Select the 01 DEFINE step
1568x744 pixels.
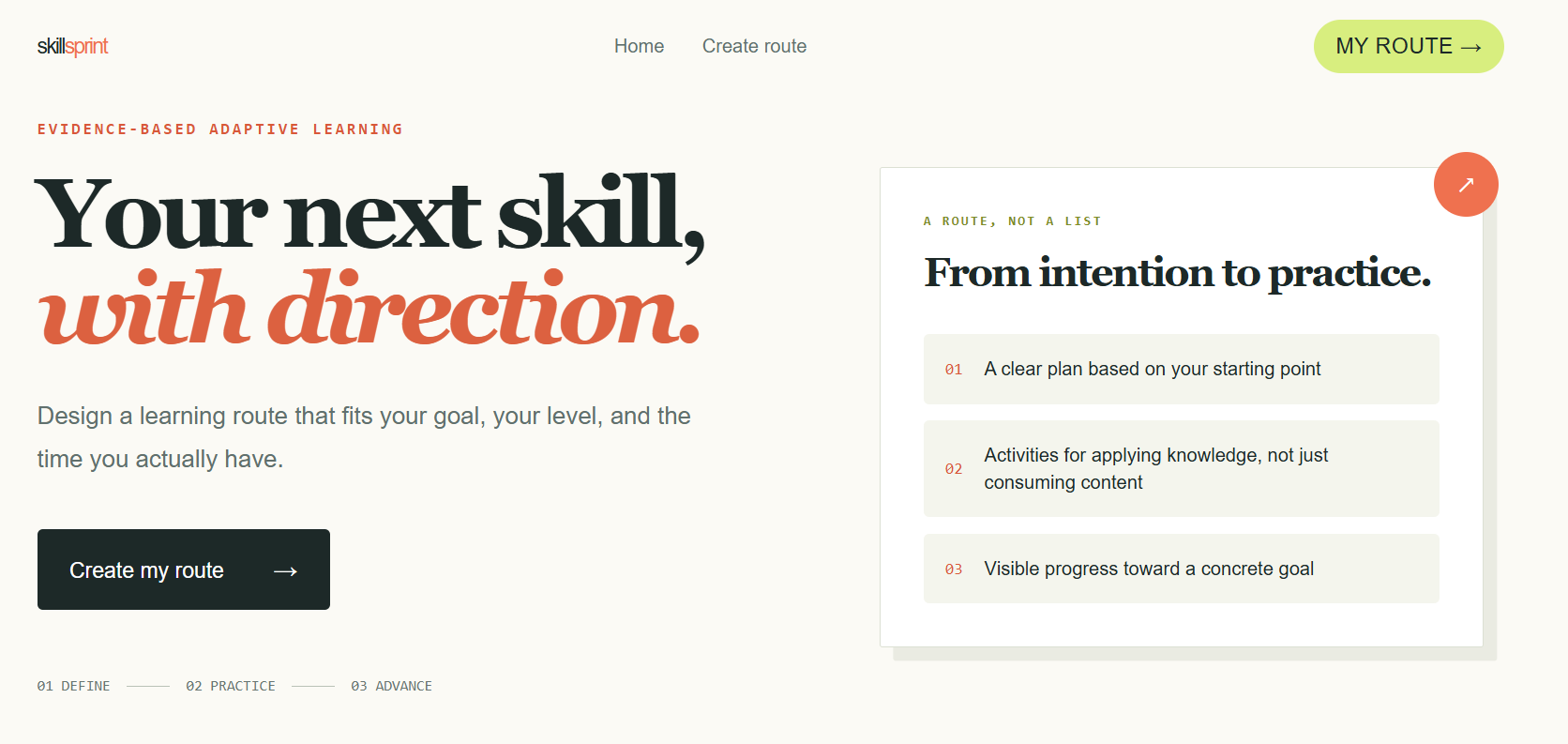(x=73, y=686)
